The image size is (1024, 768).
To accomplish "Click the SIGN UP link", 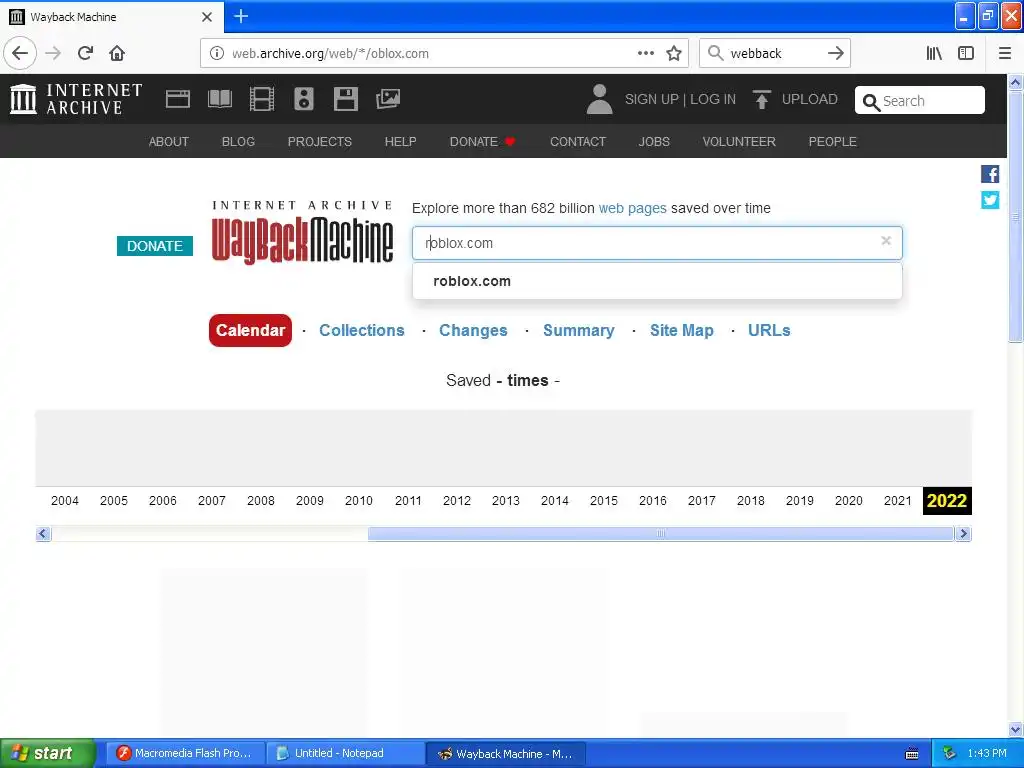I will 652,99.
